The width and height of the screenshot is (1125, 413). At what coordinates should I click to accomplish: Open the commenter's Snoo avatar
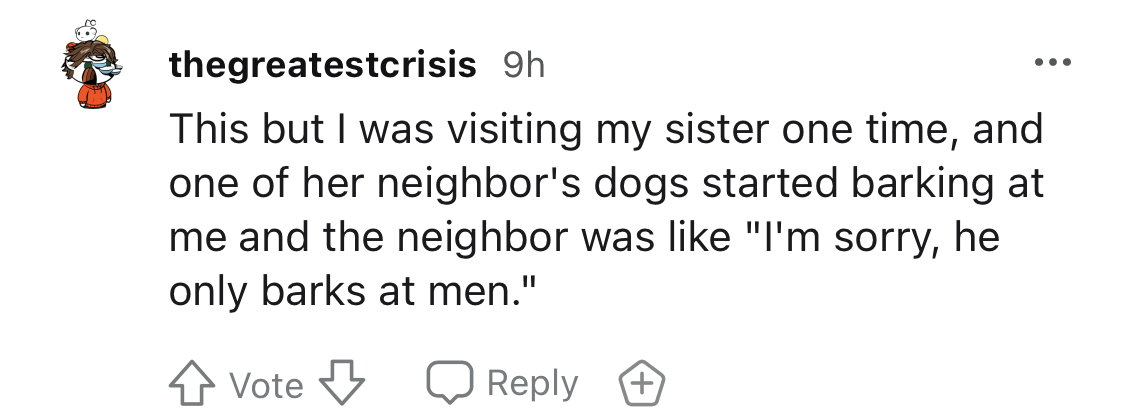[92, 65]
